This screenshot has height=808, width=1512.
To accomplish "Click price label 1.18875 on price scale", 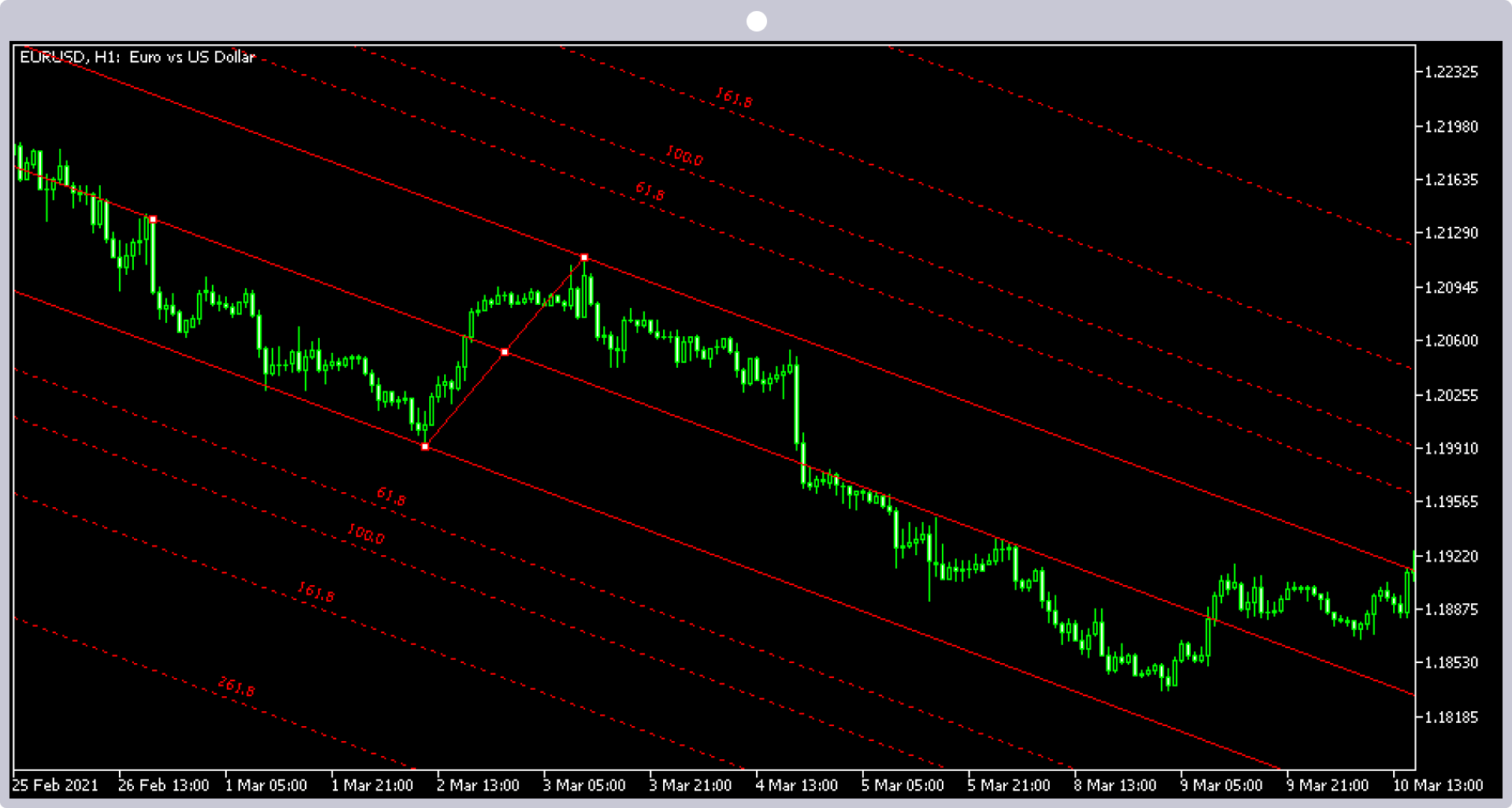I will 1451,610.
